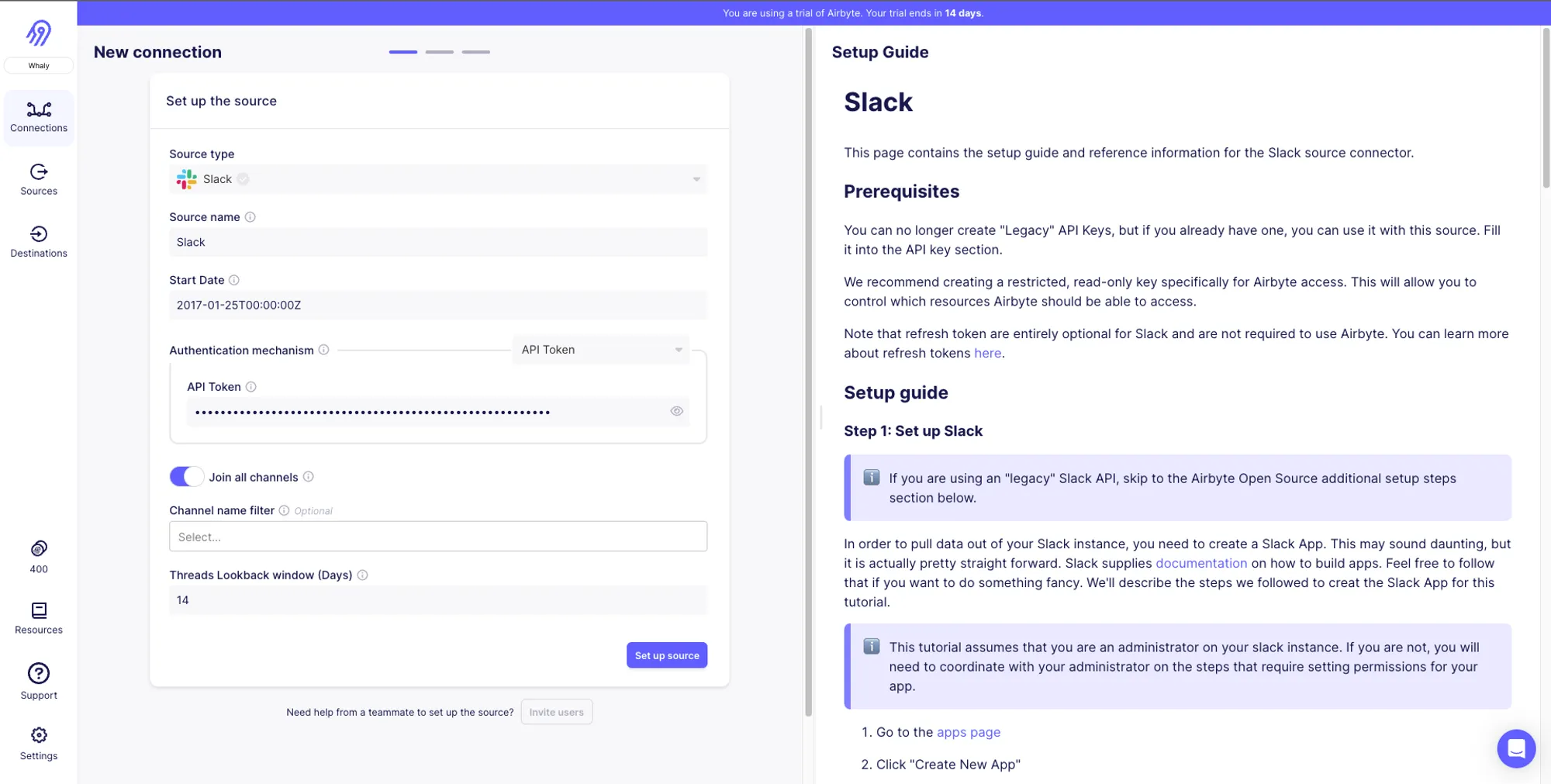Open the 'apps page' link
1551x784 pixels.
[x=969, y=732]
